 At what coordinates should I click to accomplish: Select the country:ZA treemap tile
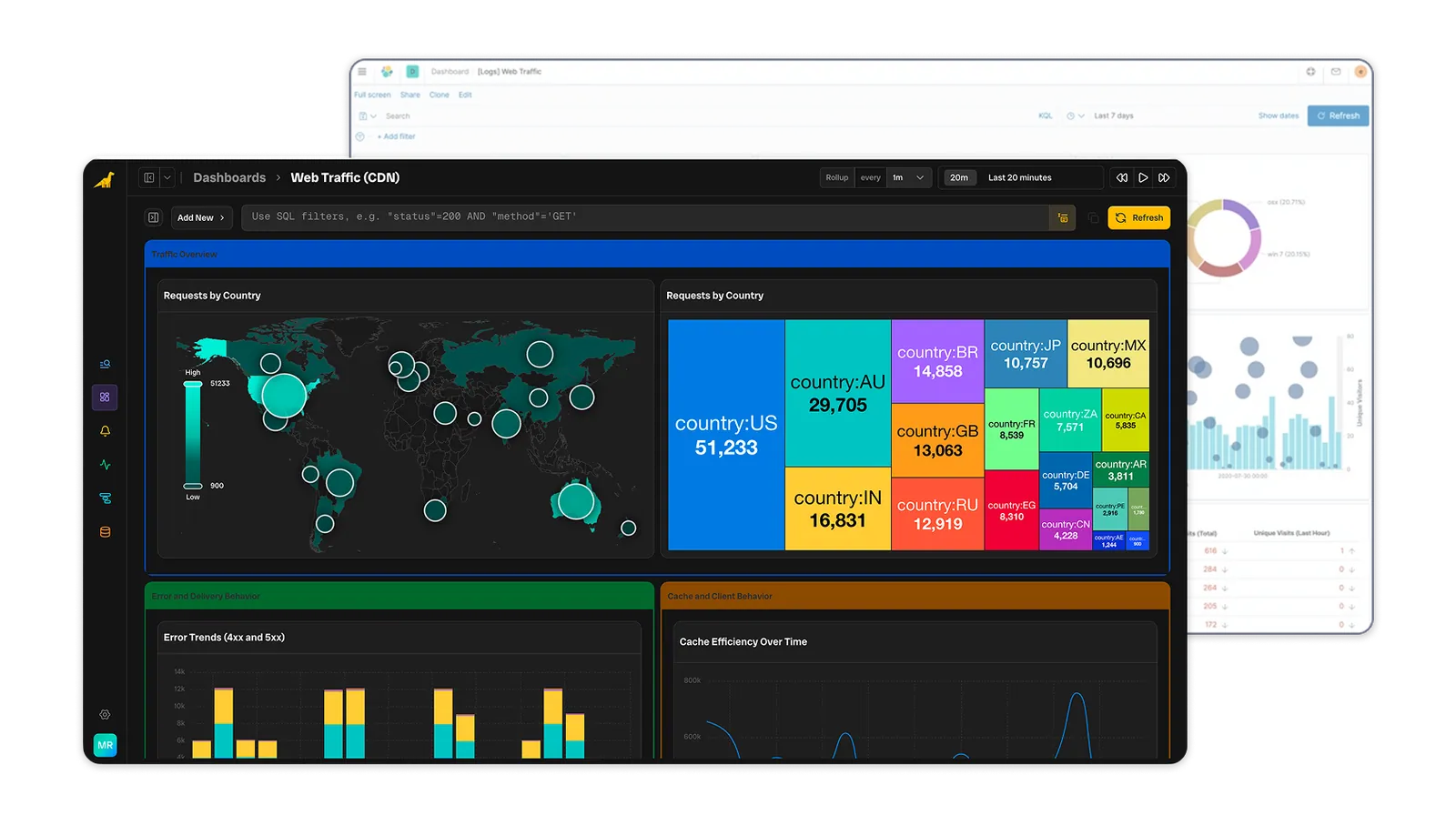pos(1070,420)
